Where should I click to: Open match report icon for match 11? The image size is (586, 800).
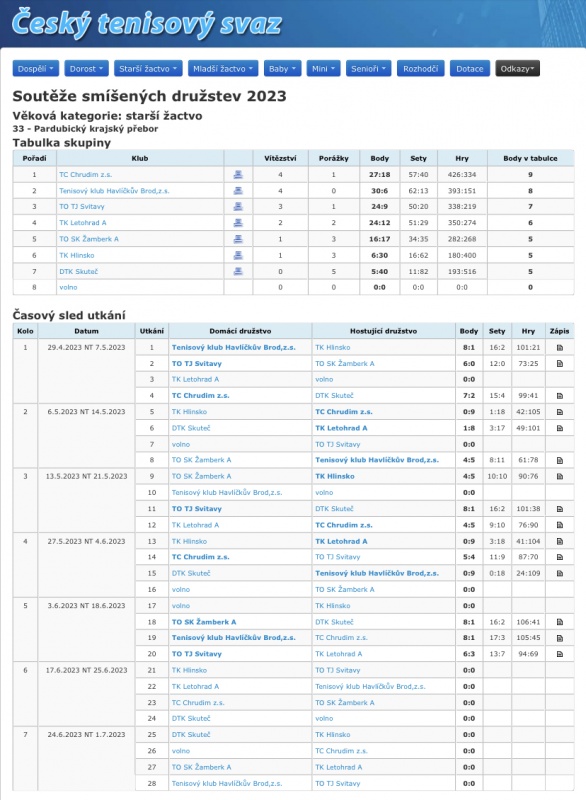point(559,509)
